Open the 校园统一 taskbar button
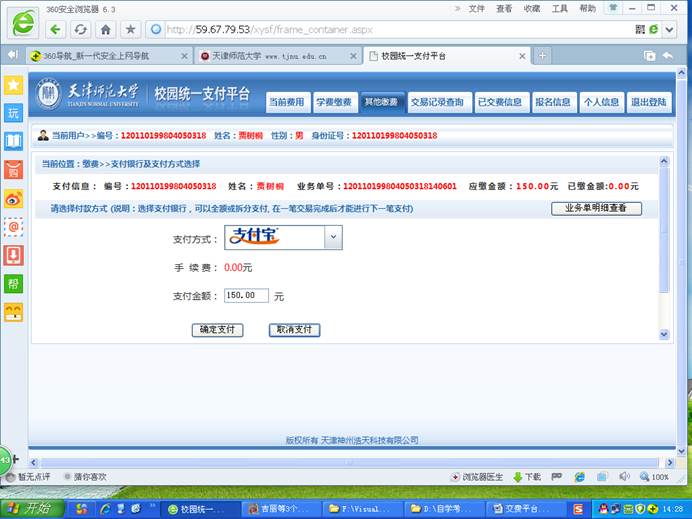Screen dimensions: 692x519 pyautogui.click(x=198, y=509)
